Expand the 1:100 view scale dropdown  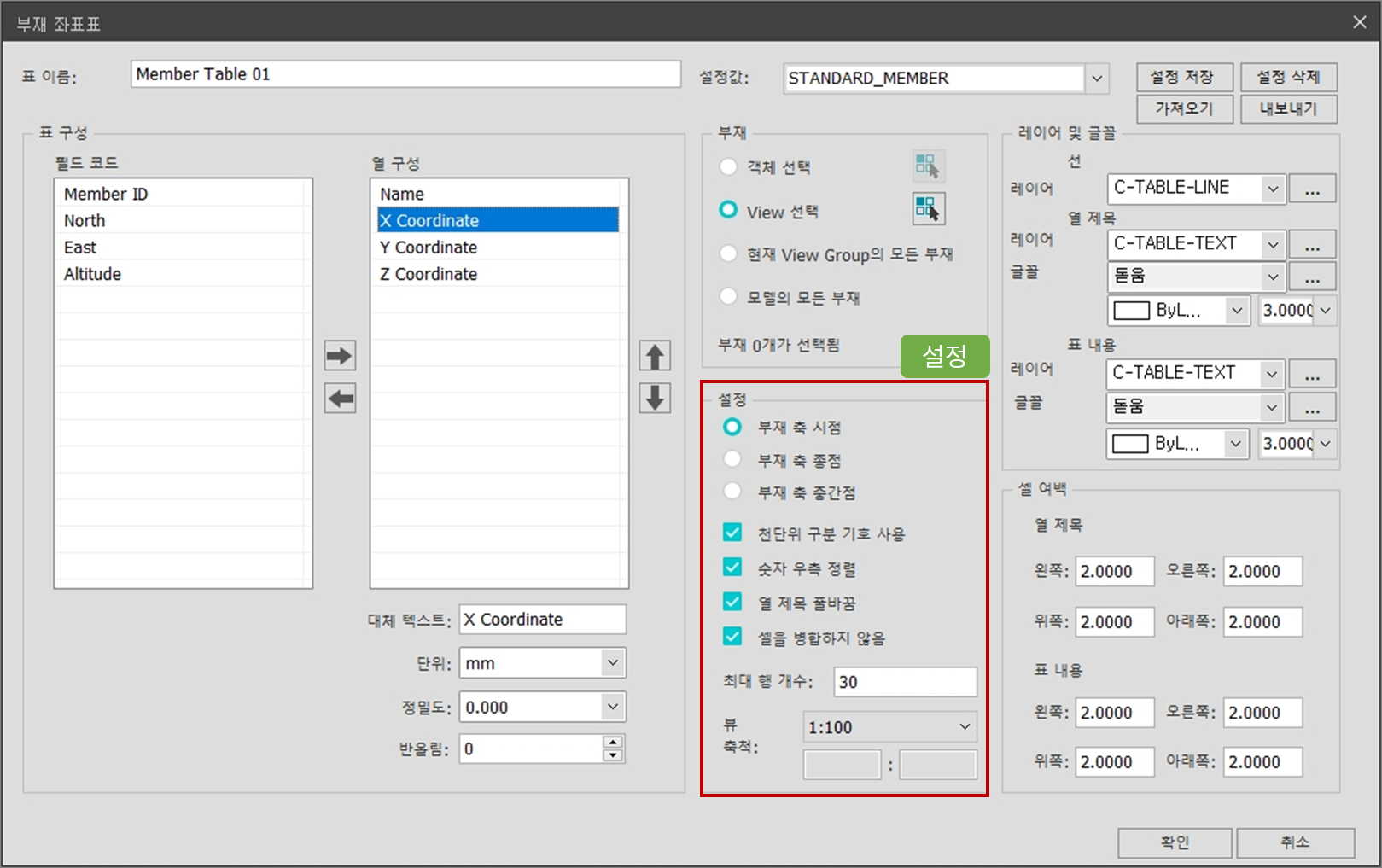(x=965, y=727)
